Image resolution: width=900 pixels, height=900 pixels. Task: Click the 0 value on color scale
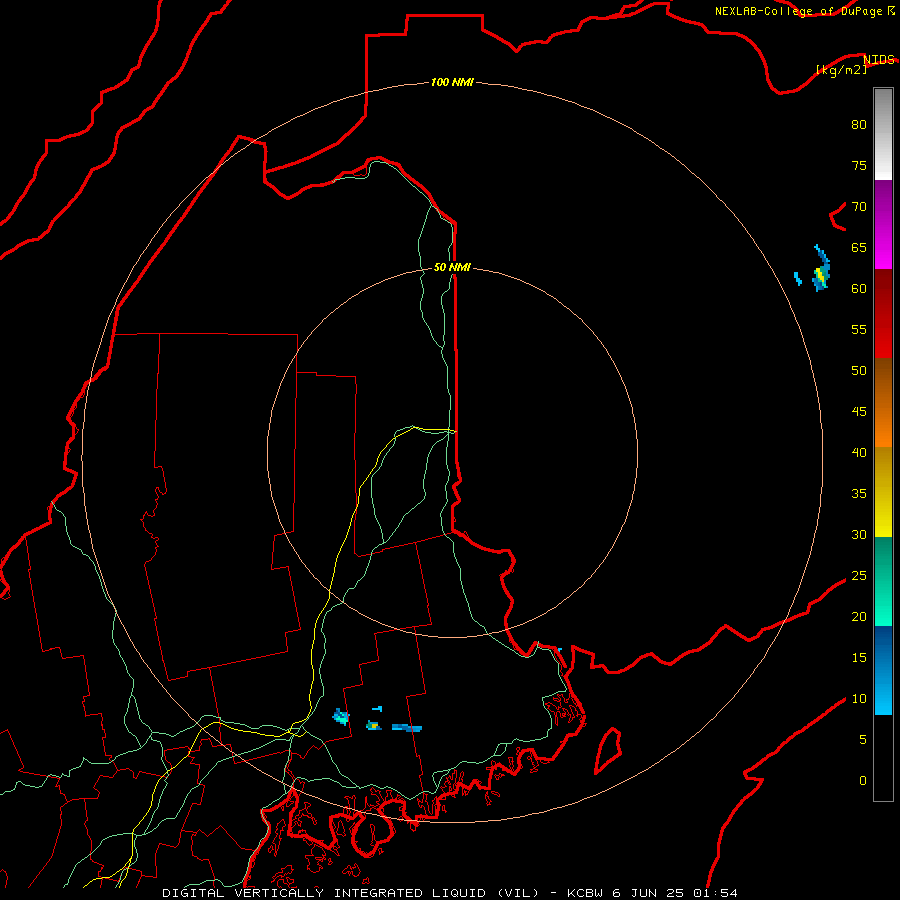[x=863, y=781]
